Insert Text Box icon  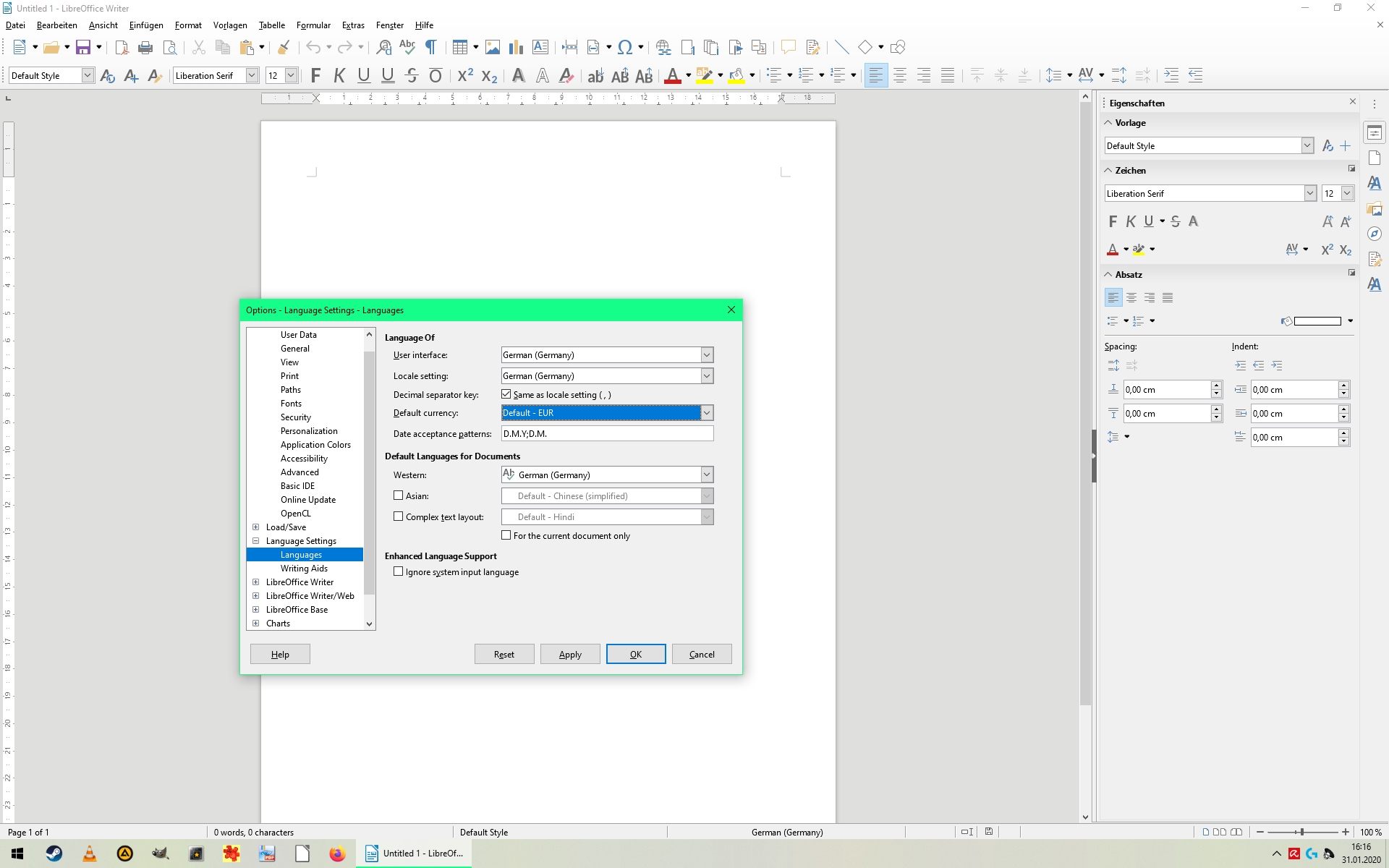(540, 48)
